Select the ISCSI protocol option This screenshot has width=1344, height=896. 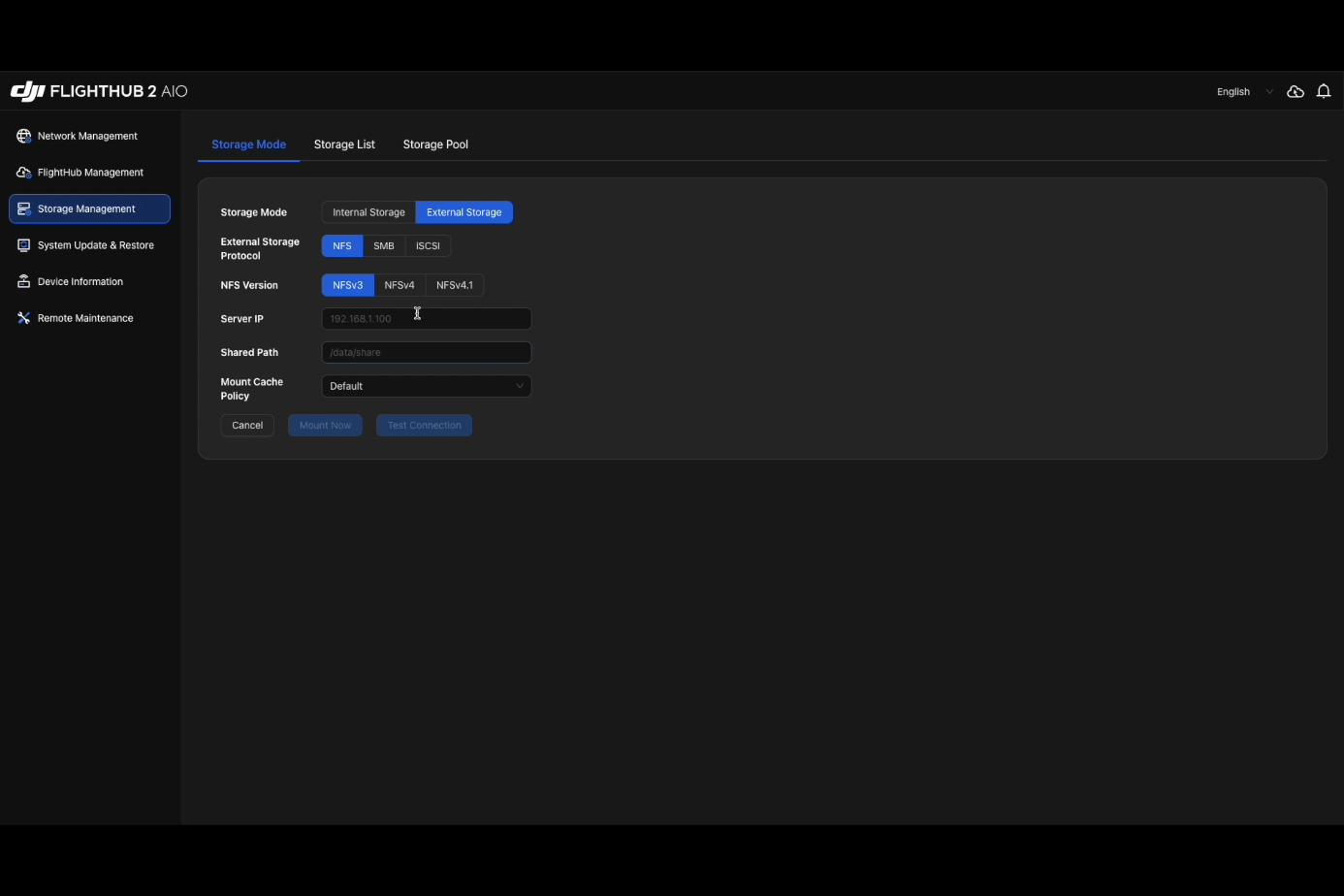(x=428, y=245)
